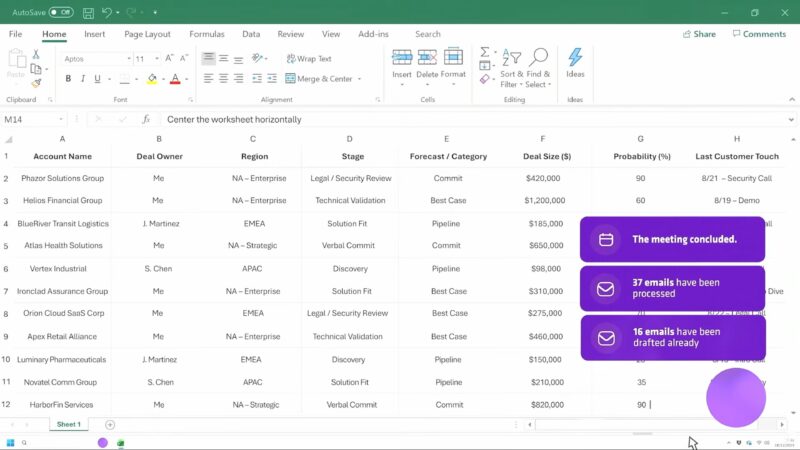
Task: Toggle Bold formatting
Action: coord(68,79)
